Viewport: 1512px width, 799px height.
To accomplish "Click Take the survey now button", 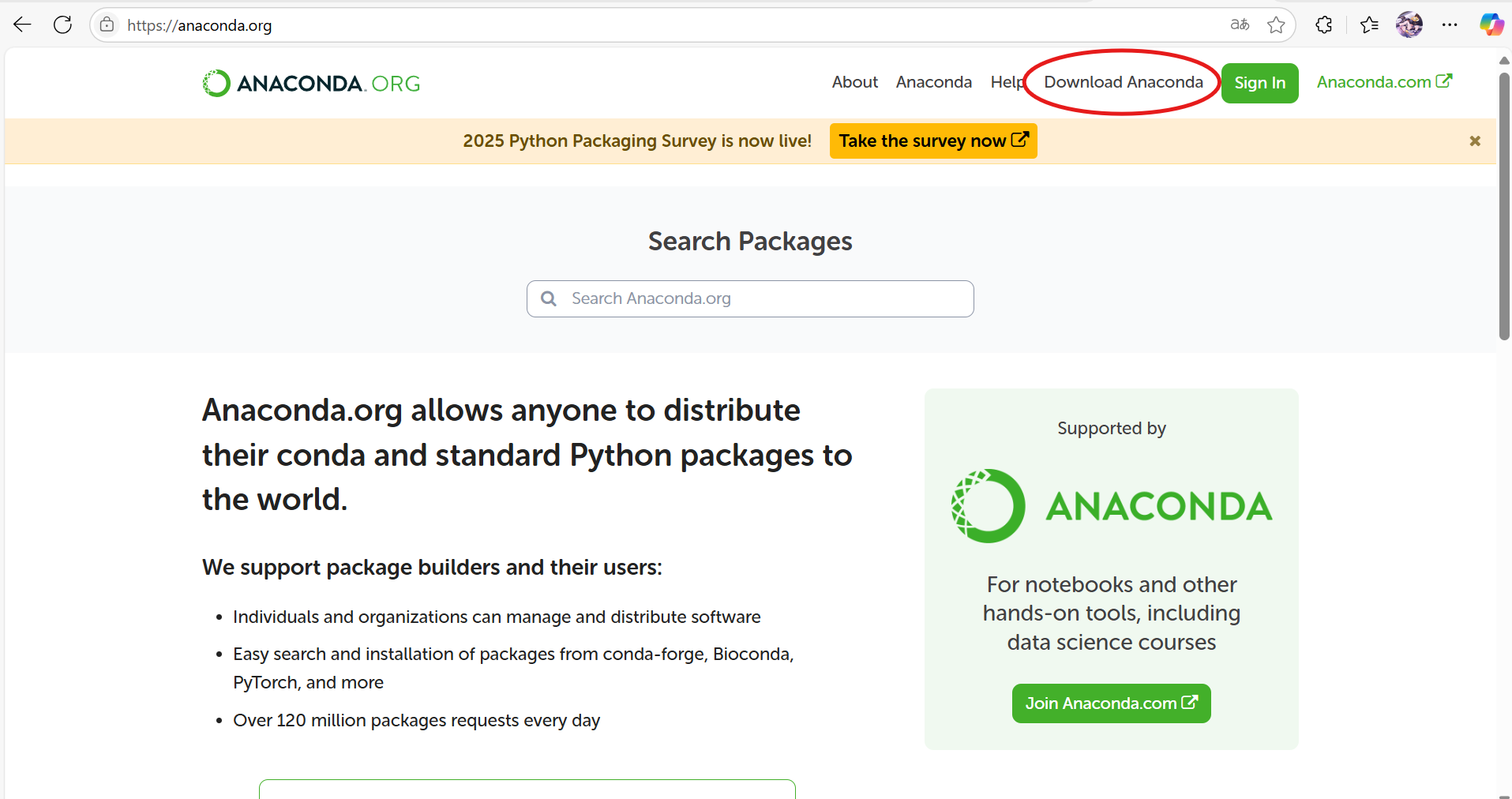I will [933, 141].
